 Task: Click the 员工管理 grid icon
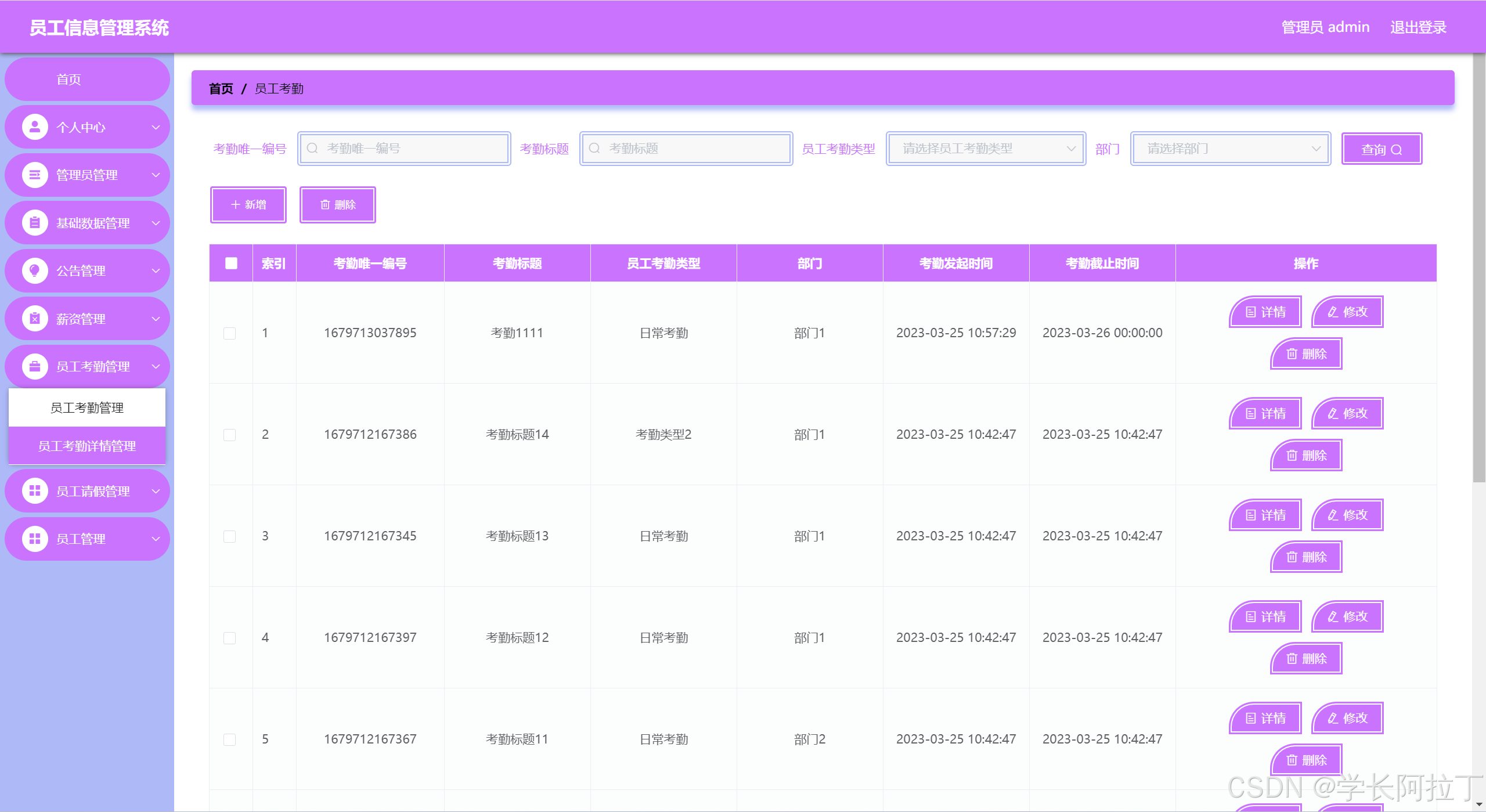tap(34, 539)
